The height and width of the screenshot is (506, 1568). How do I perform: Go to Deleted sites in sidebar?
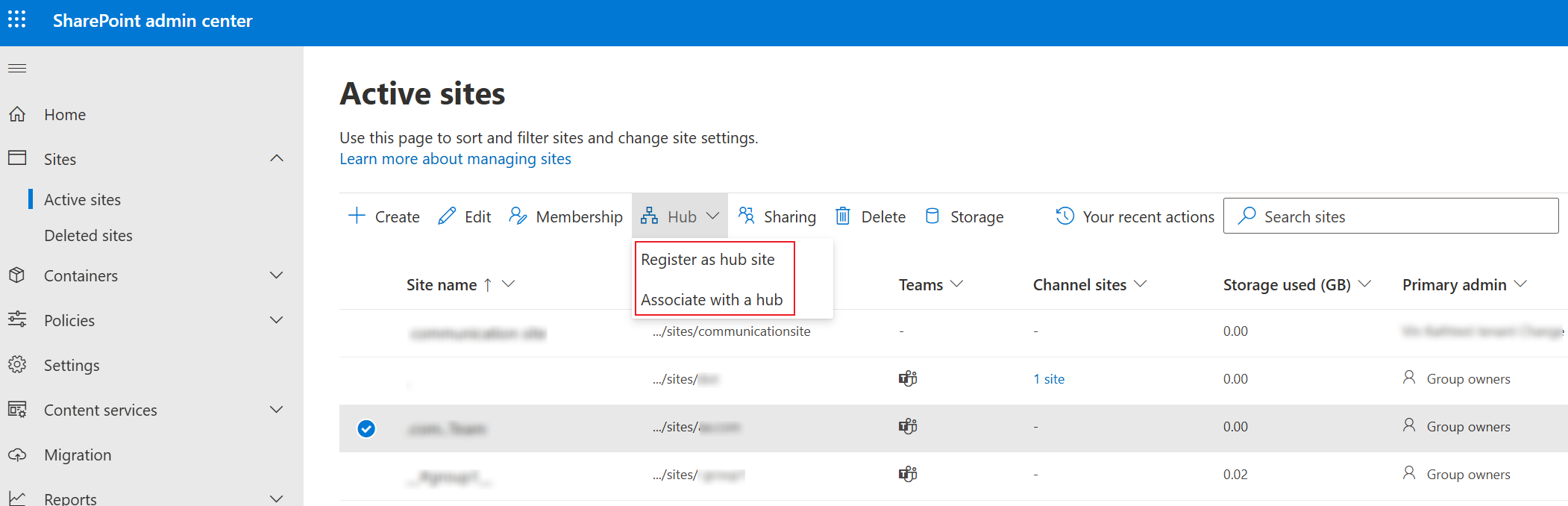point(88,236)
